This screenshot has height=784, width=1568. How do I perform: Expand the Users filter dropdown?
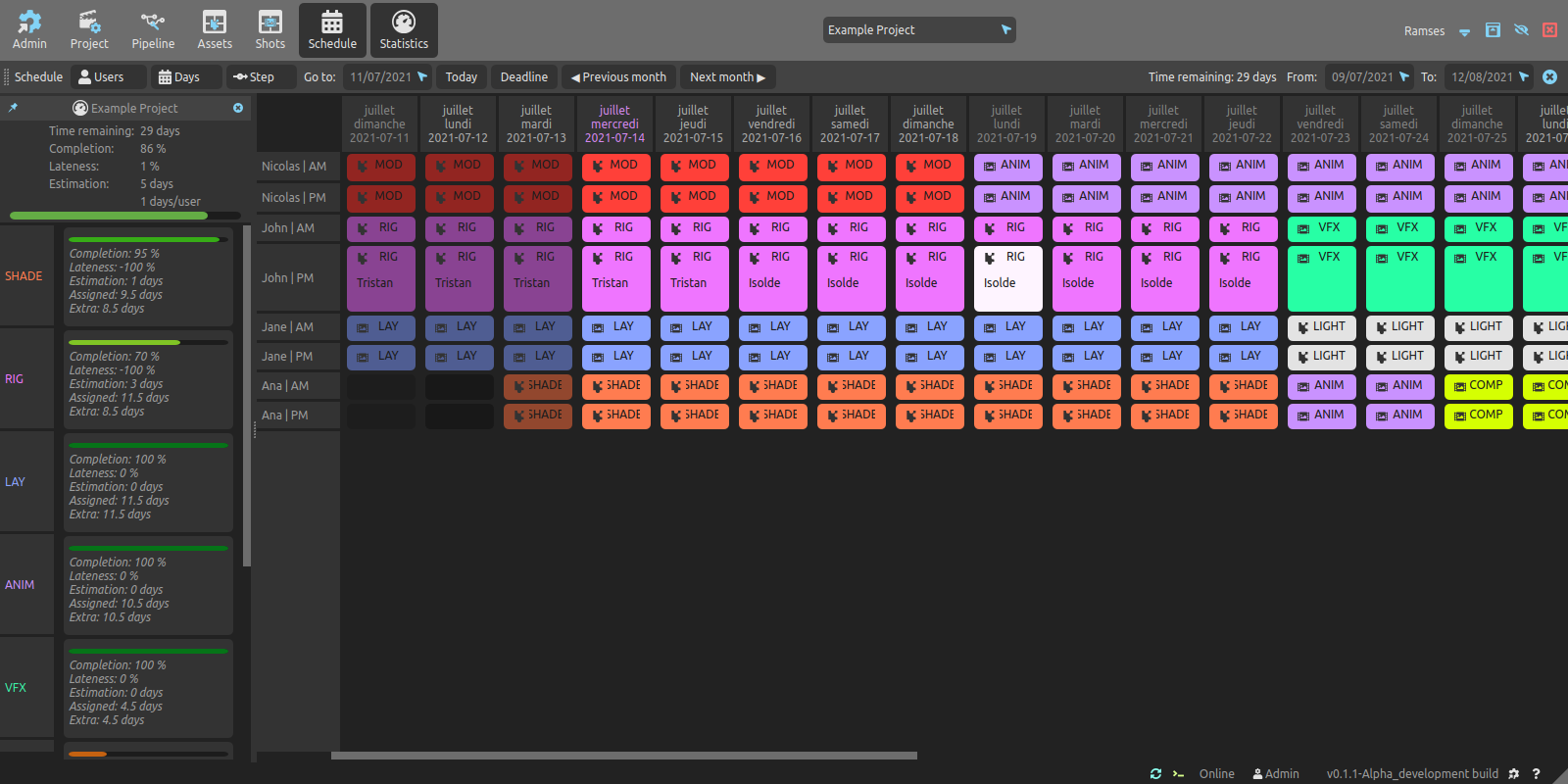coord(111,77)
